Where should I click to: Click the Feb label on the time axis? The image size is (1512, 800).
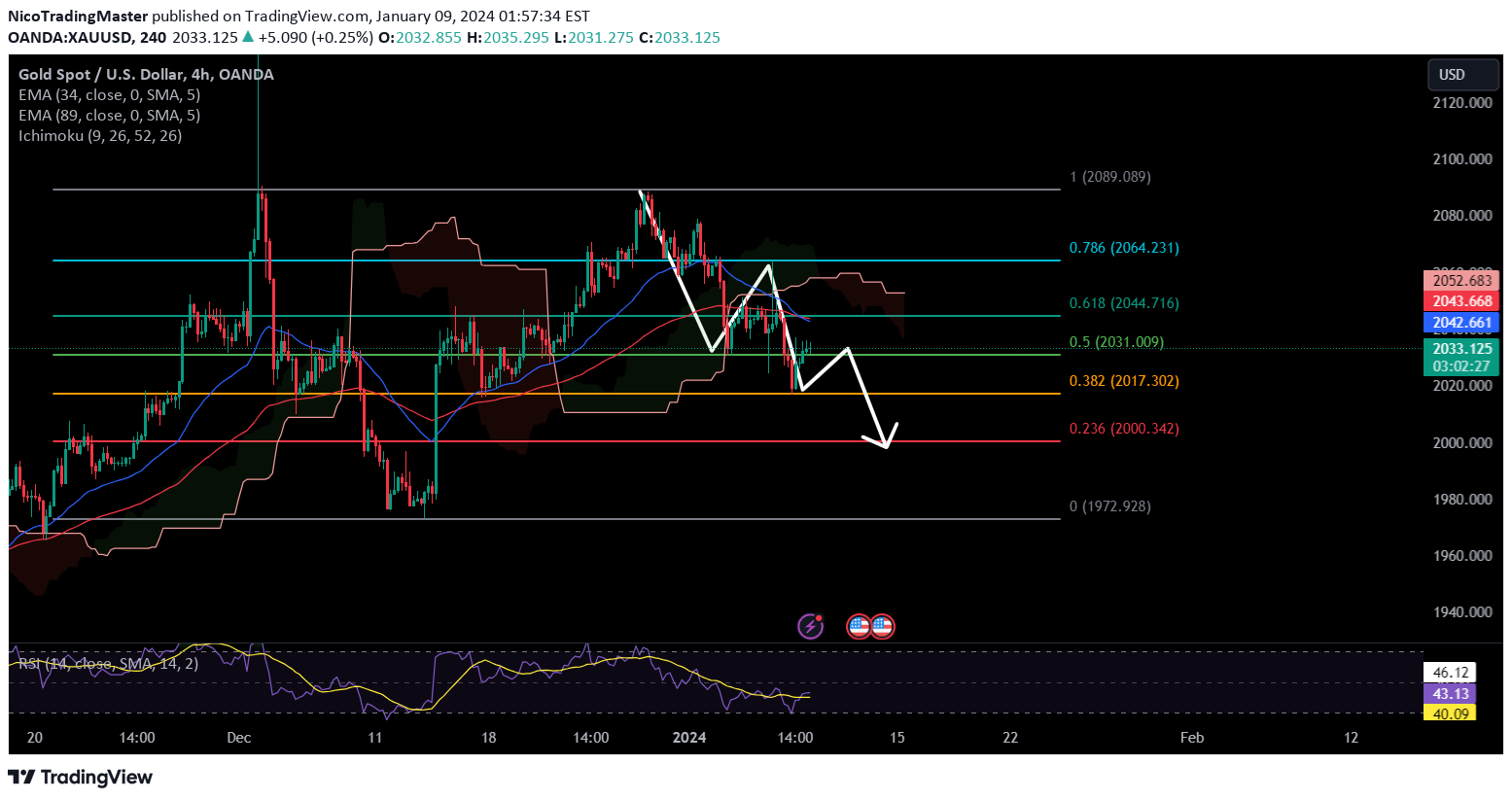coord(1192,738)
